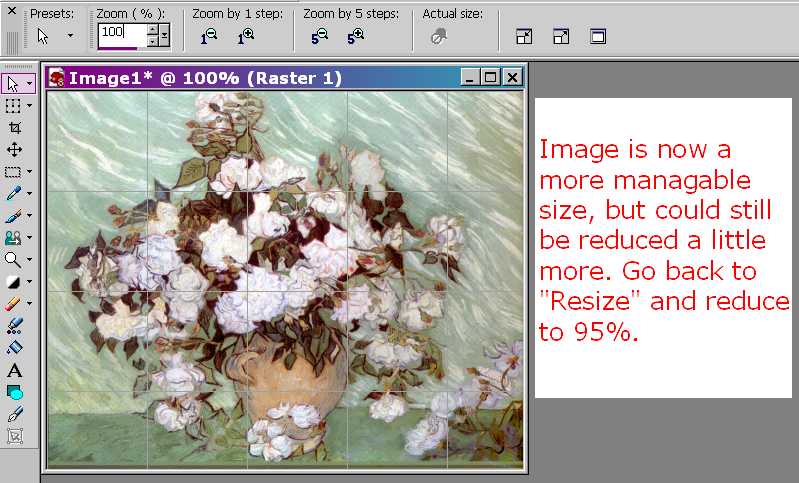Select the Preset Shapes tool
The height and width of the screenshot is (483, 799).
(x=15, y=392)
